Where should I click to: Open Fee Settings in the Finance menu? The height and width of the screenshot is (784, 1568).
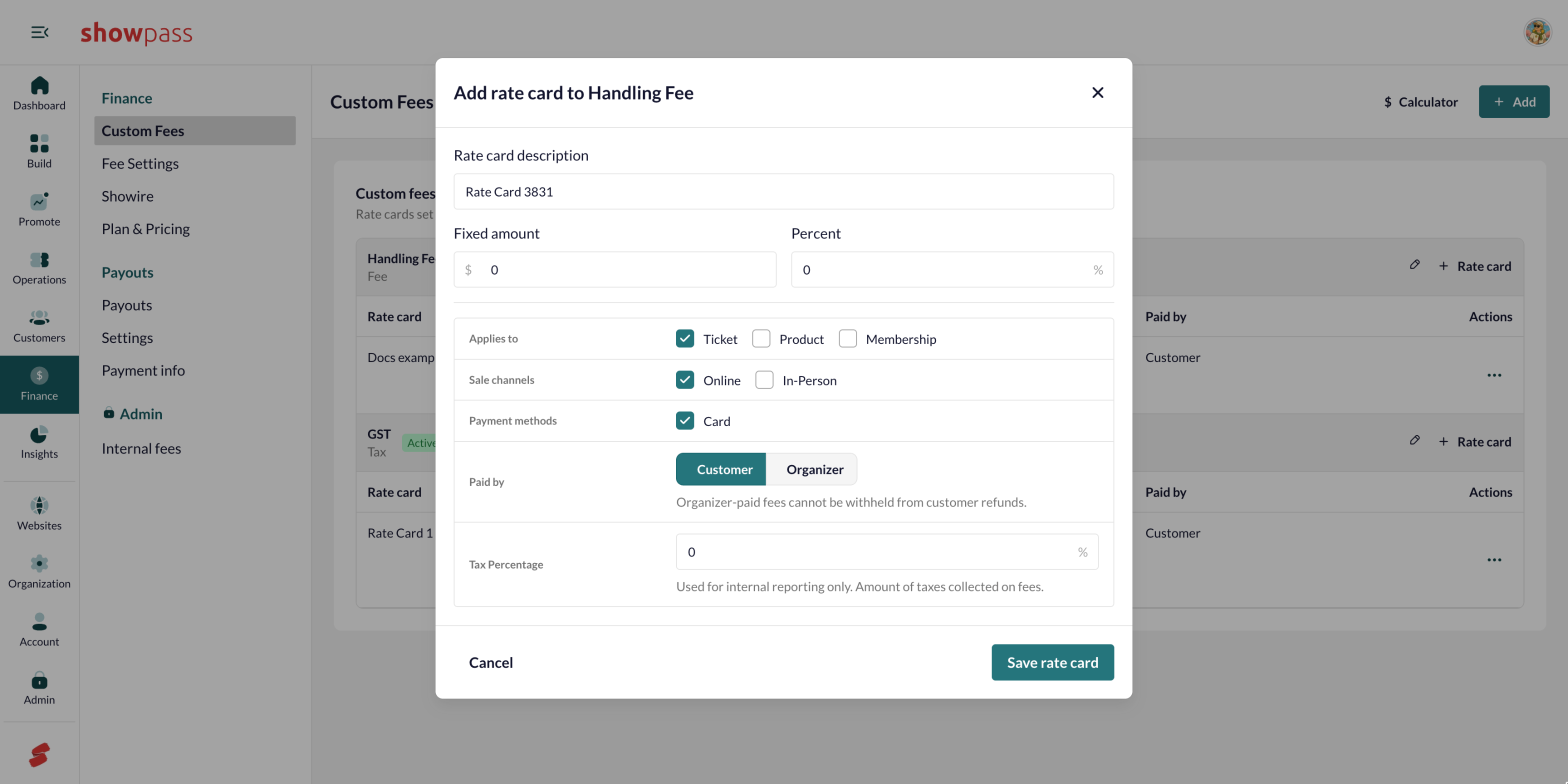click(x=140, y=163)
